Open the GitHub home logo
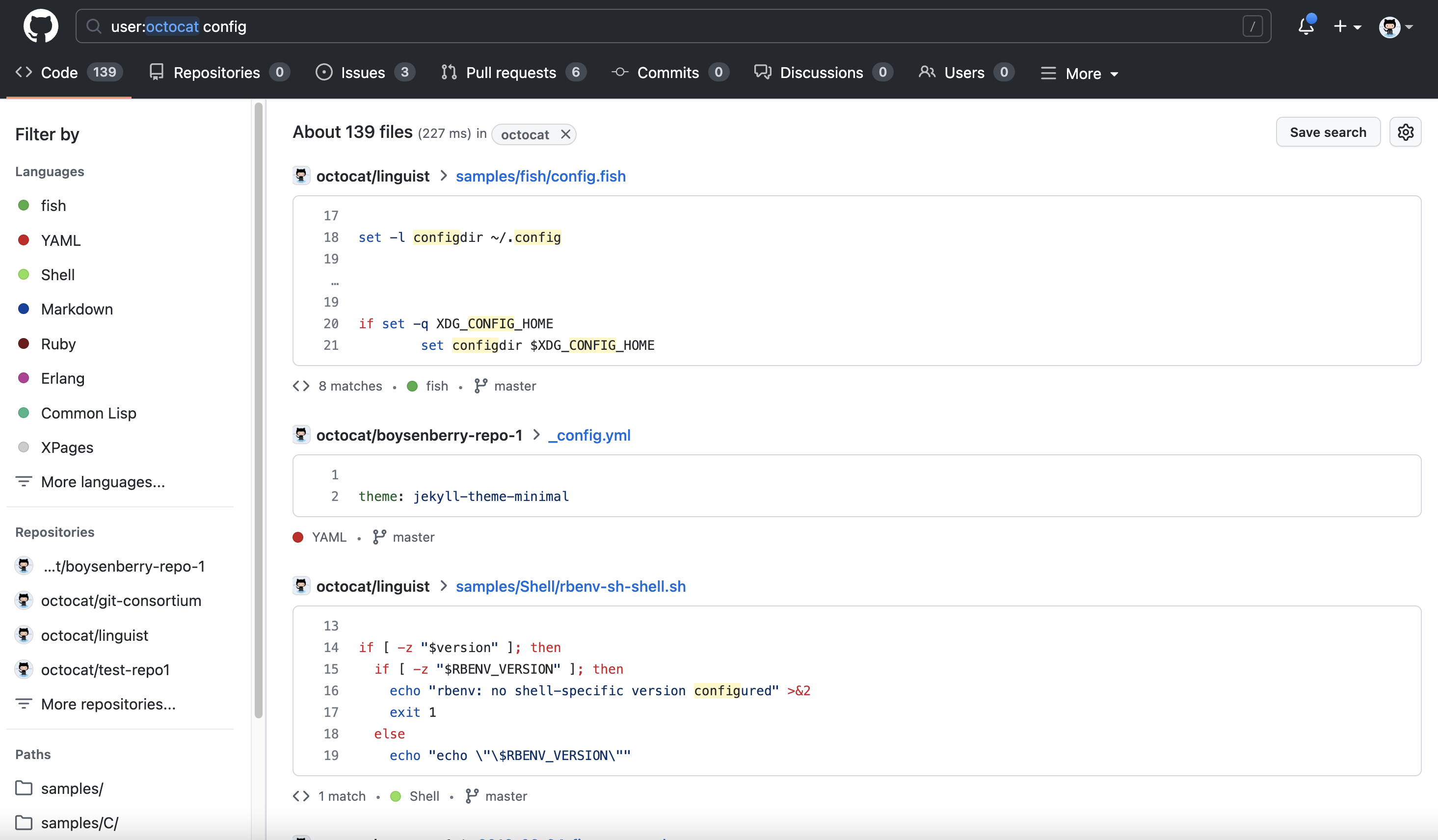 point(41,26)
